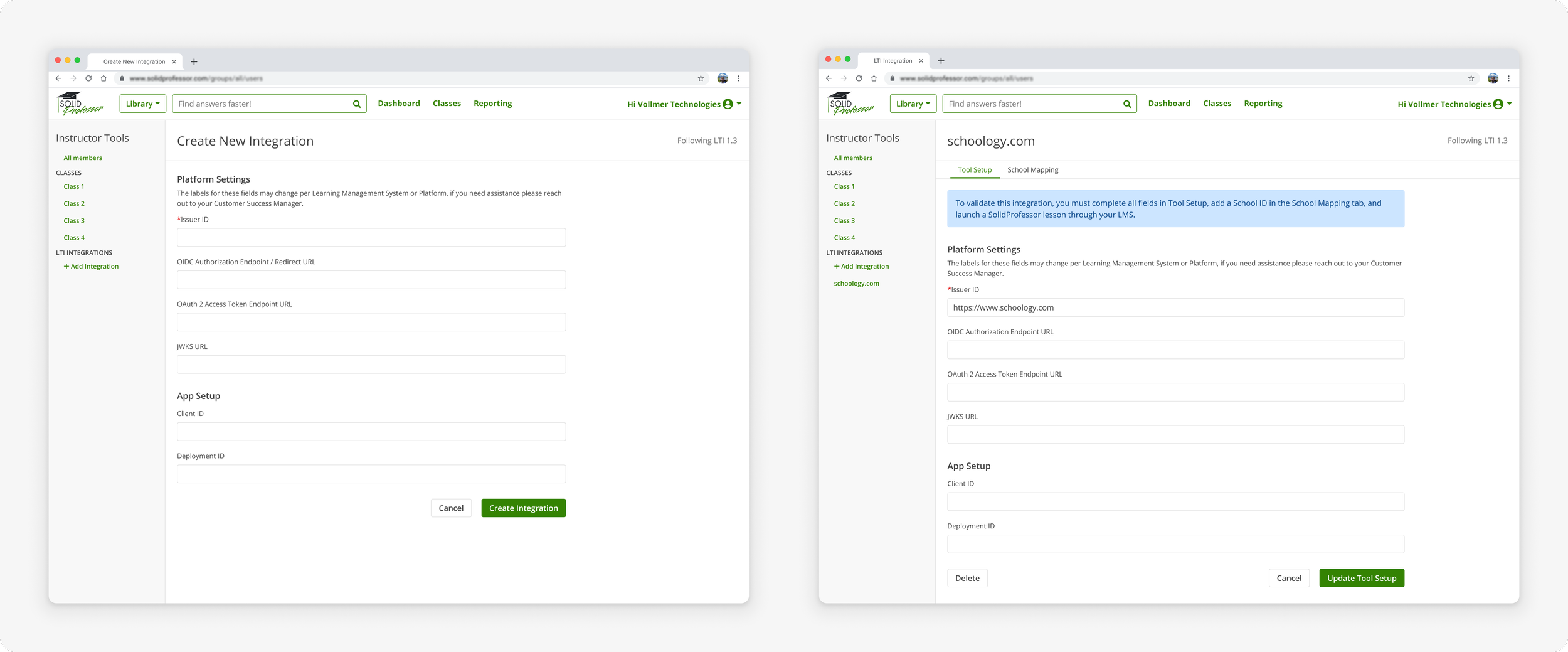The width and height of the screenshot is (1568, 652).
Task: Open Reporting in left window navigation
Action: 492,104
